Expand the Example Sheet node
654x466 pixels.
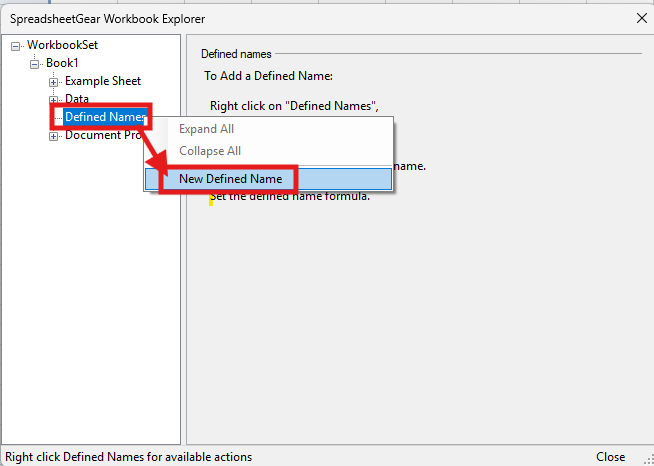click(x=53, y=82)
